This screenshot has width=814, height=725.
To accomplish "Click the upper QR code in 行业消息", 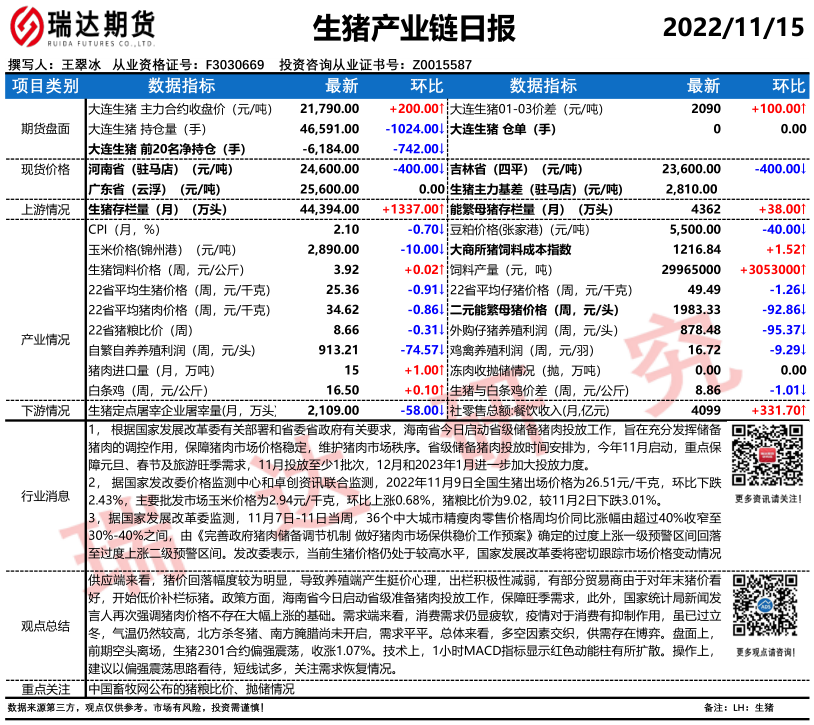I will point(767,456).
